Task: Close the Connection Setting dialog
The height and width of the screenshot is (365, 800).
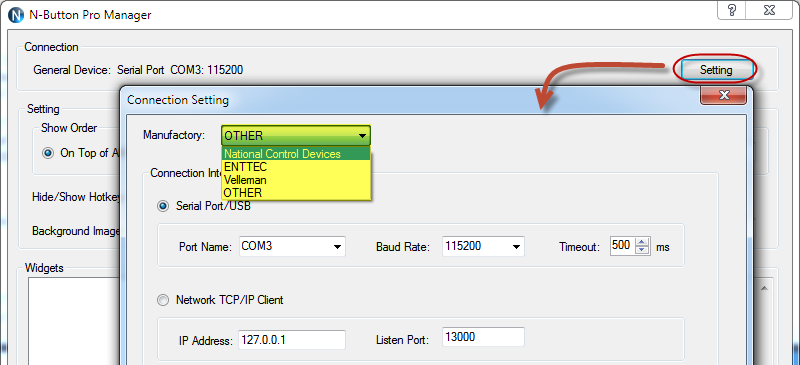Action: [724, 95]
